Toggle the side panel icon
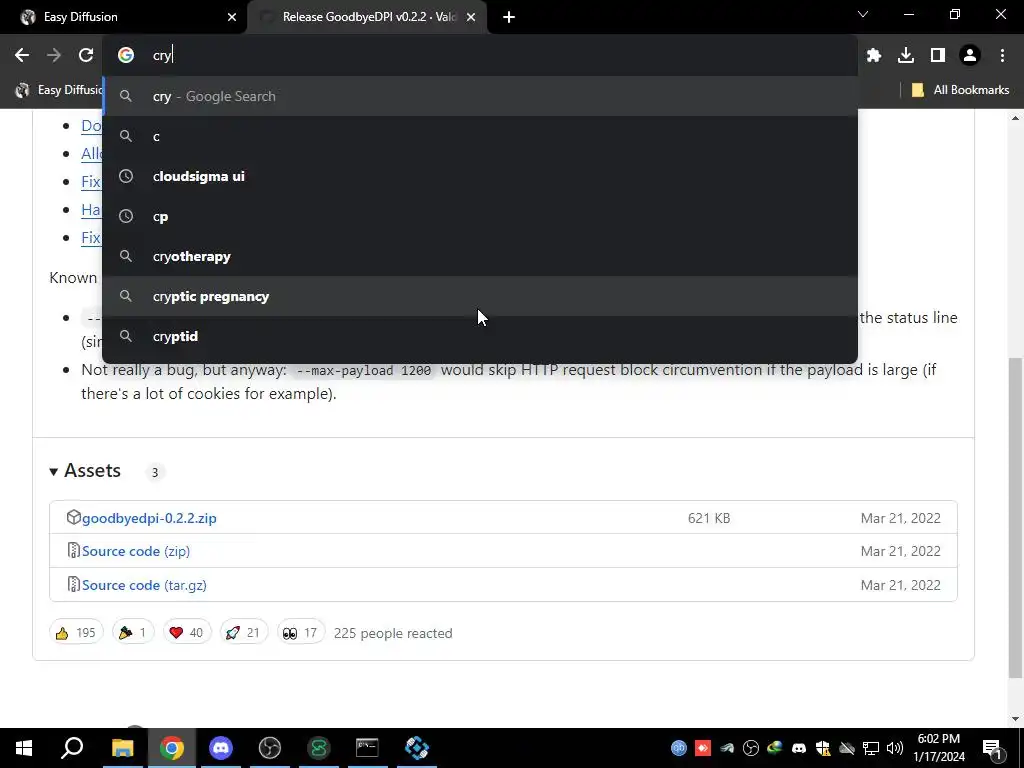Screen dimensions: 1024x768 938,56
